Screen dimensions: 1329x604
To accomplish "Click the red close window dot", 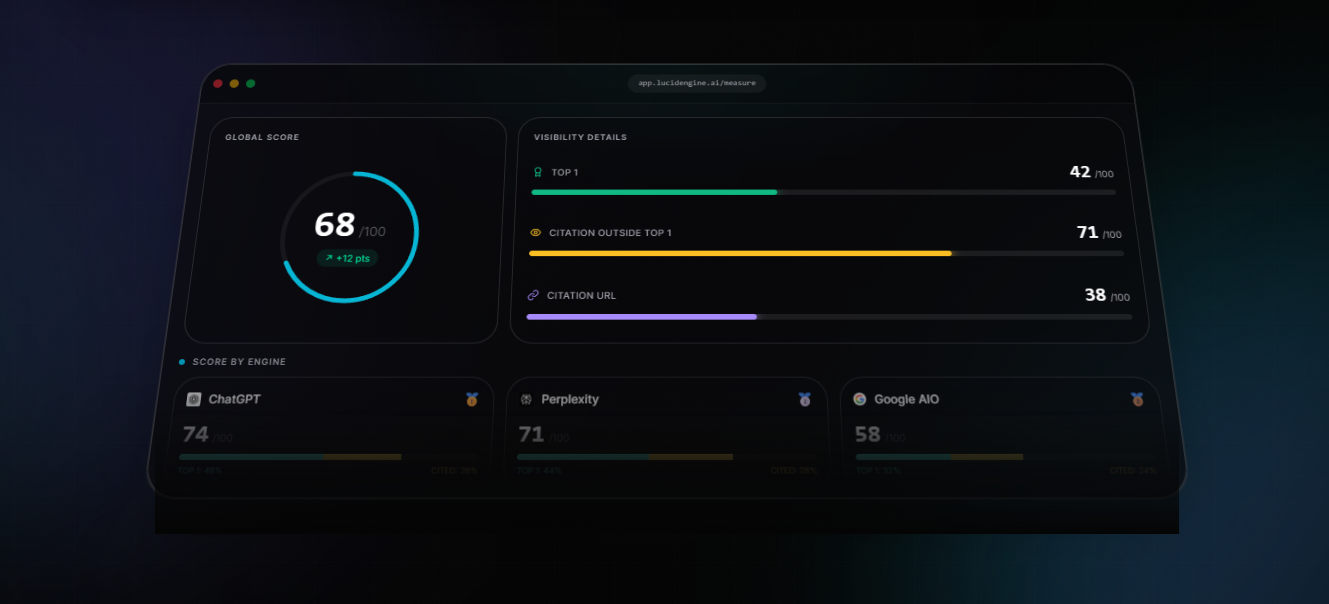I will click(x=218, y=83).
